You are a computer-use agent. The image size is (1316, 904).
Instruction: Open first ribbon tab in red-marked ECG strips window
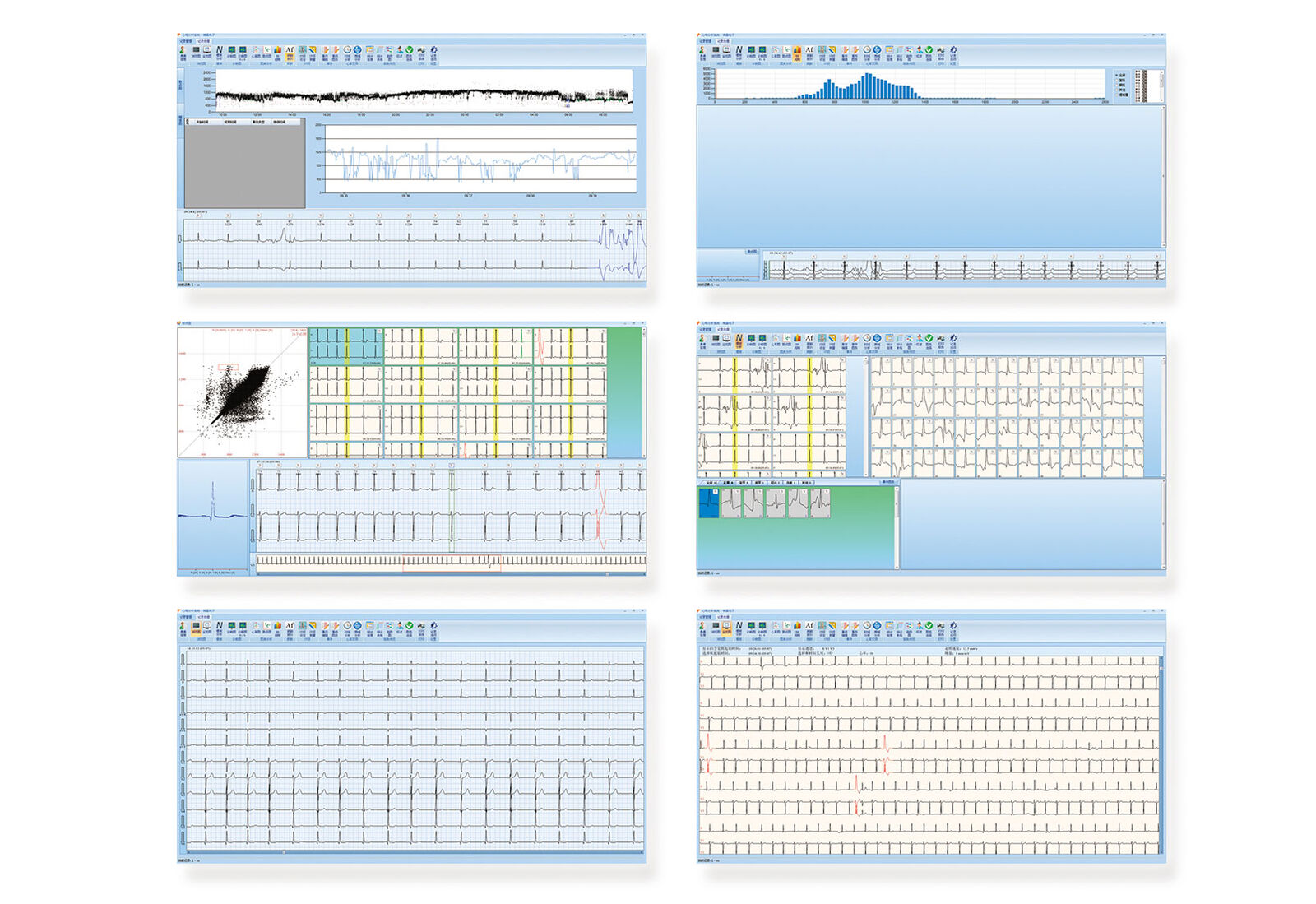(x=705, y=616)
